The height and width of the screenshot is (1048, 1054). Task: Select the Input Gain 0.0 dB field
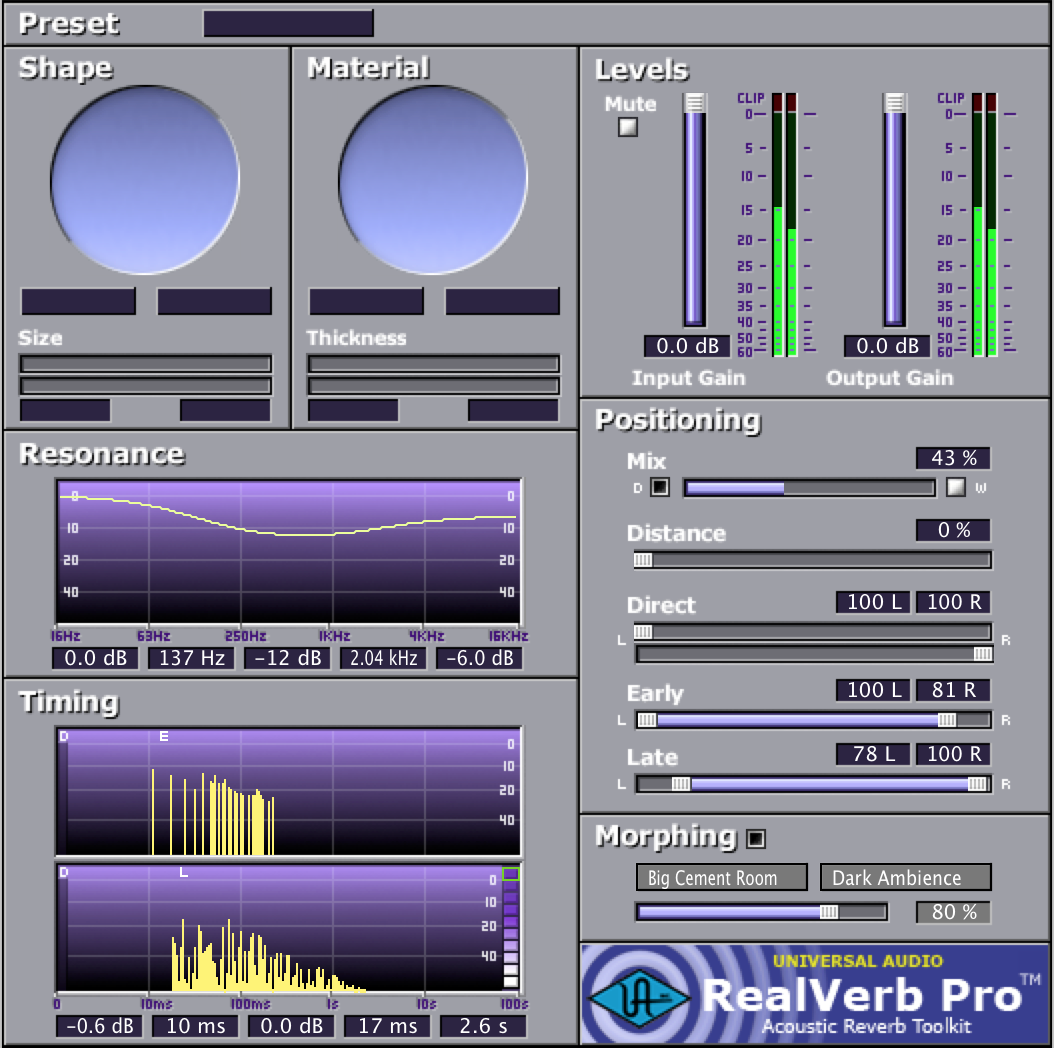click(x=687, y=346)
